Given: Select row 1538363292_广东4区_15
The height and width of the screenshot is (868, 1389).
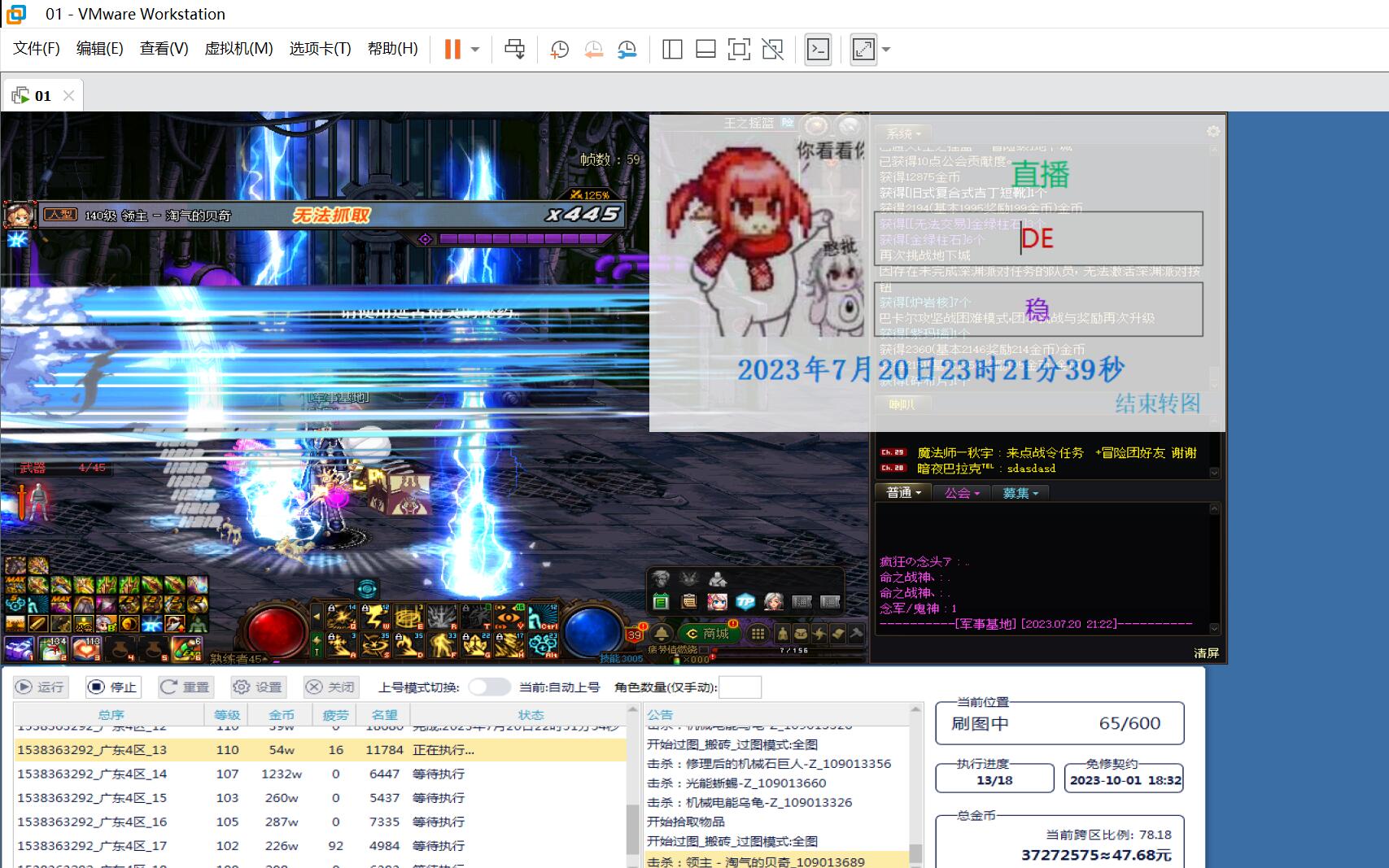Looking at the screenshot, I should [x=321, y=798].
